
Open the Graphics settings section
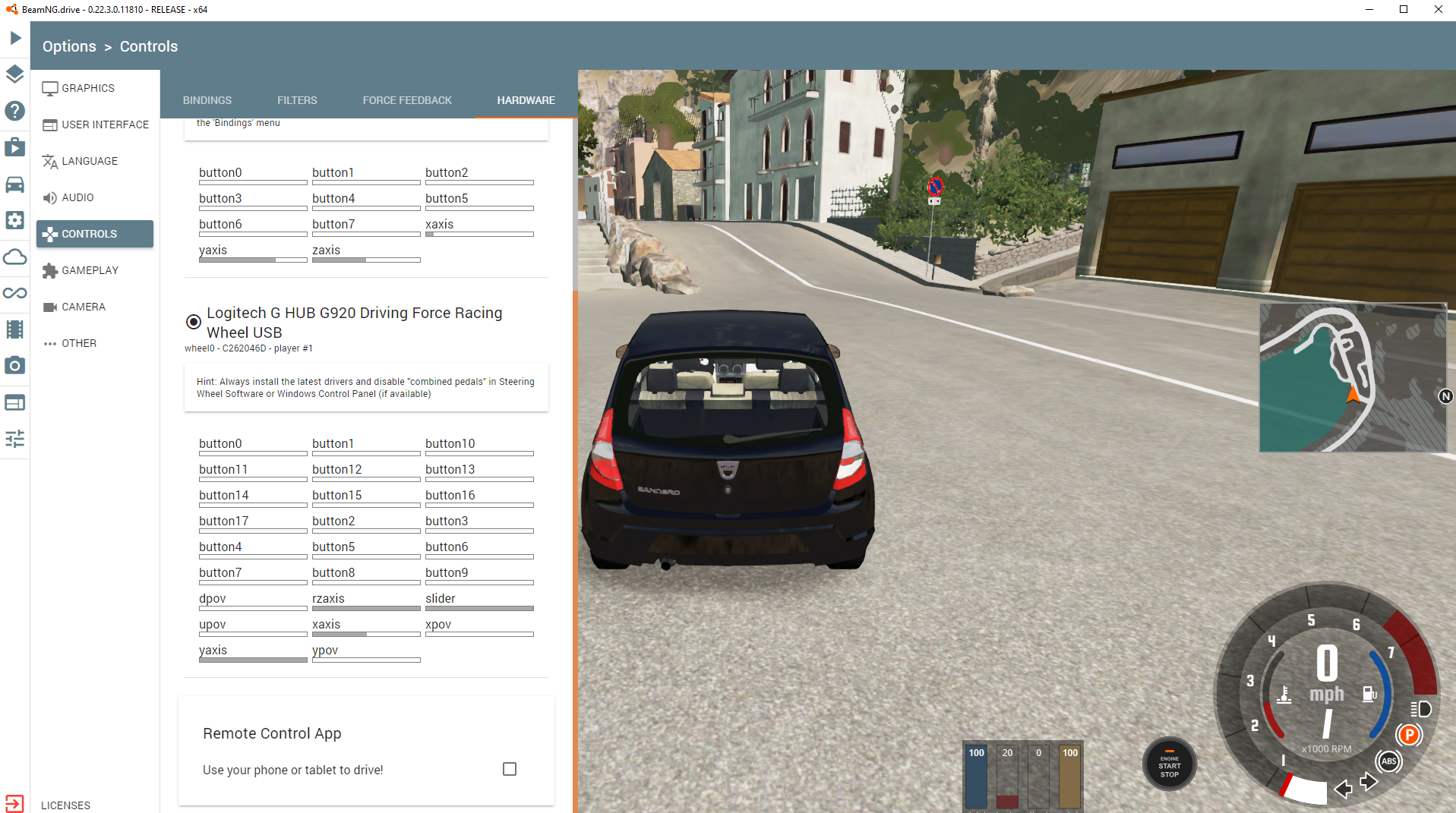point(95,88)
